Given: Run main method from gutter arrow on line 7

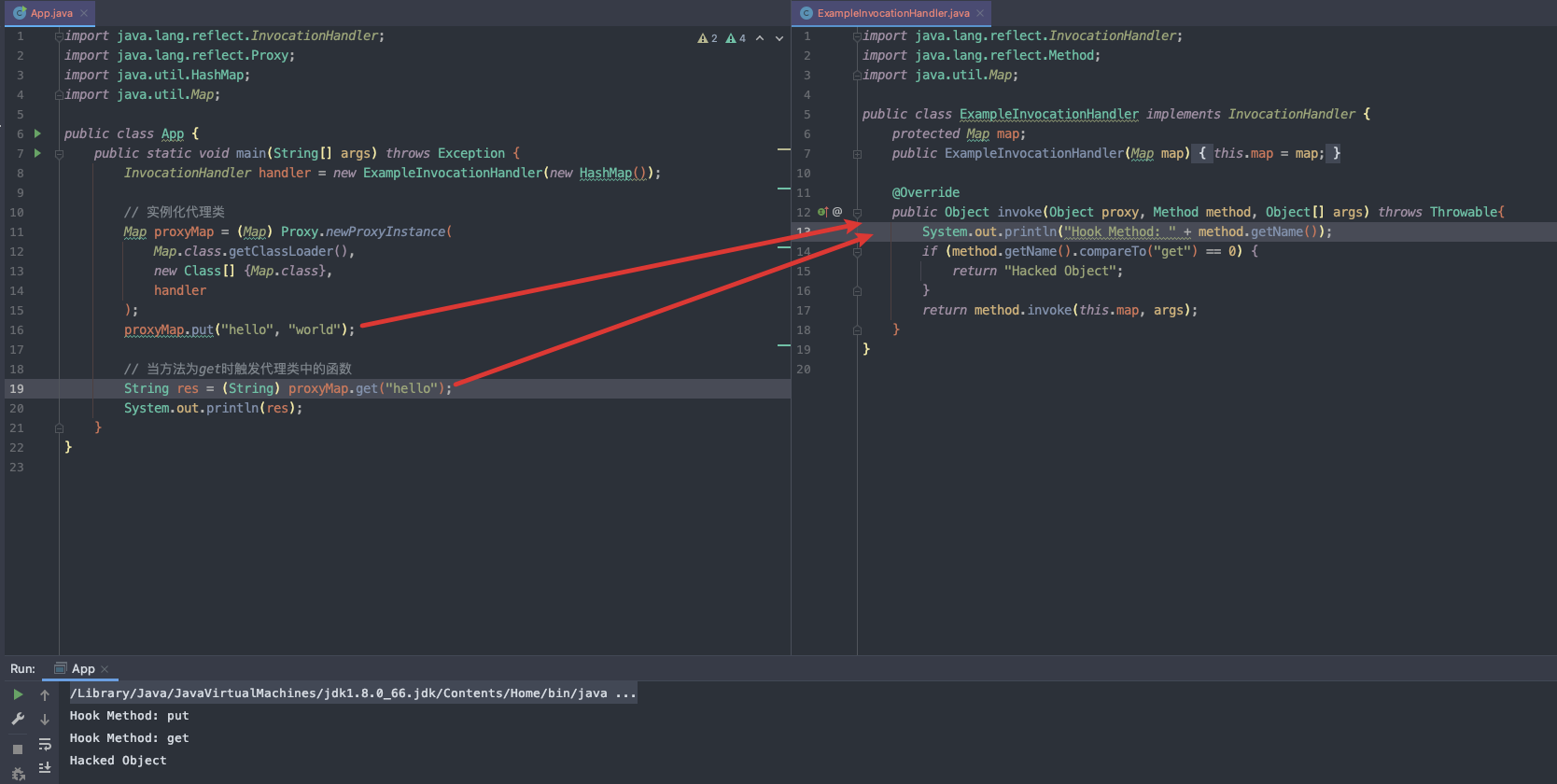Looking at the screenshot, I should tap(37, 153).
